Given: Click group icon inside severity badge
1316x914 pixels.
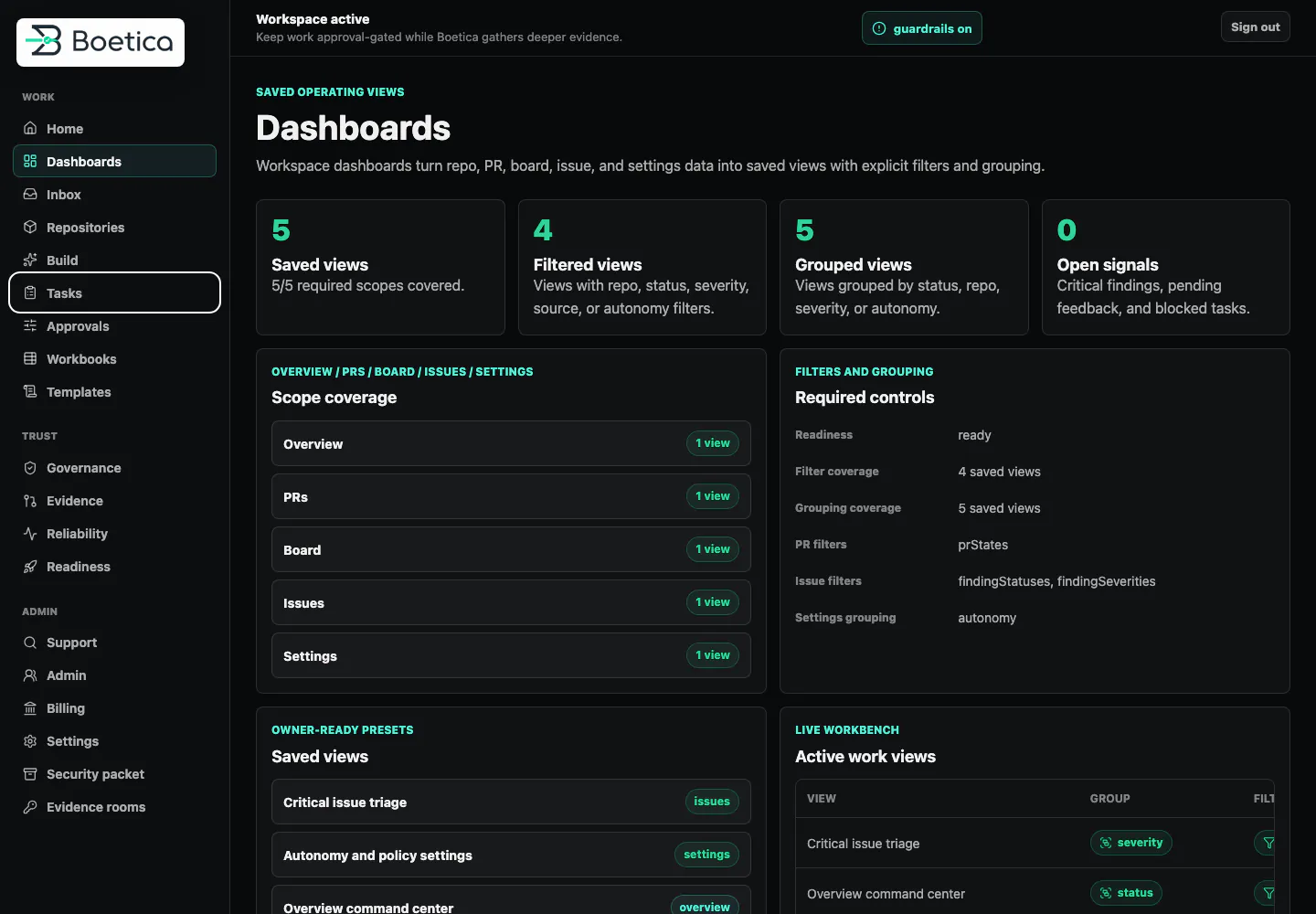Looking at the screenshot, I should 1106,843.
